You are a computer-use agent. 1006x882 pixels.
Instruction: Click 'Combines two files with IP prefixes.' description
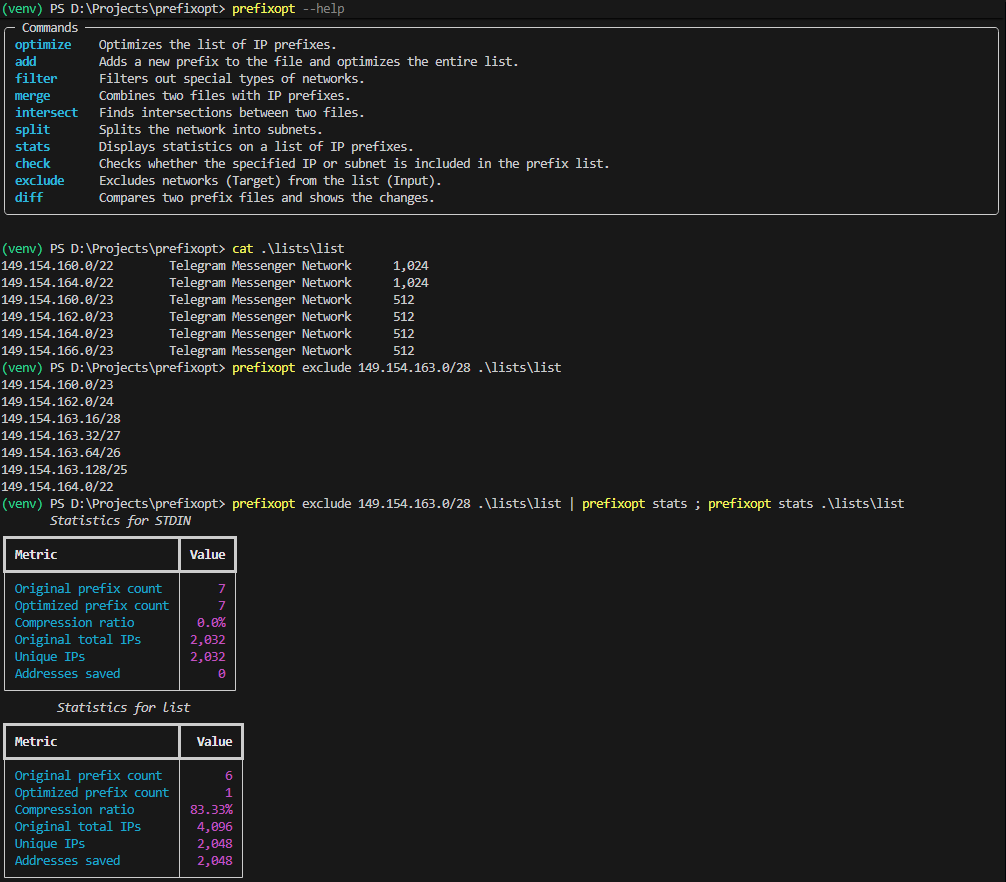[225, 96]
